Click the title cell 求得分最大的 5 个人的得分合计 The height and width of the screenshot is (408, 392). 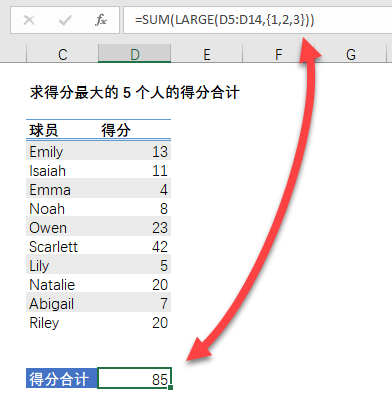(135, 92)
